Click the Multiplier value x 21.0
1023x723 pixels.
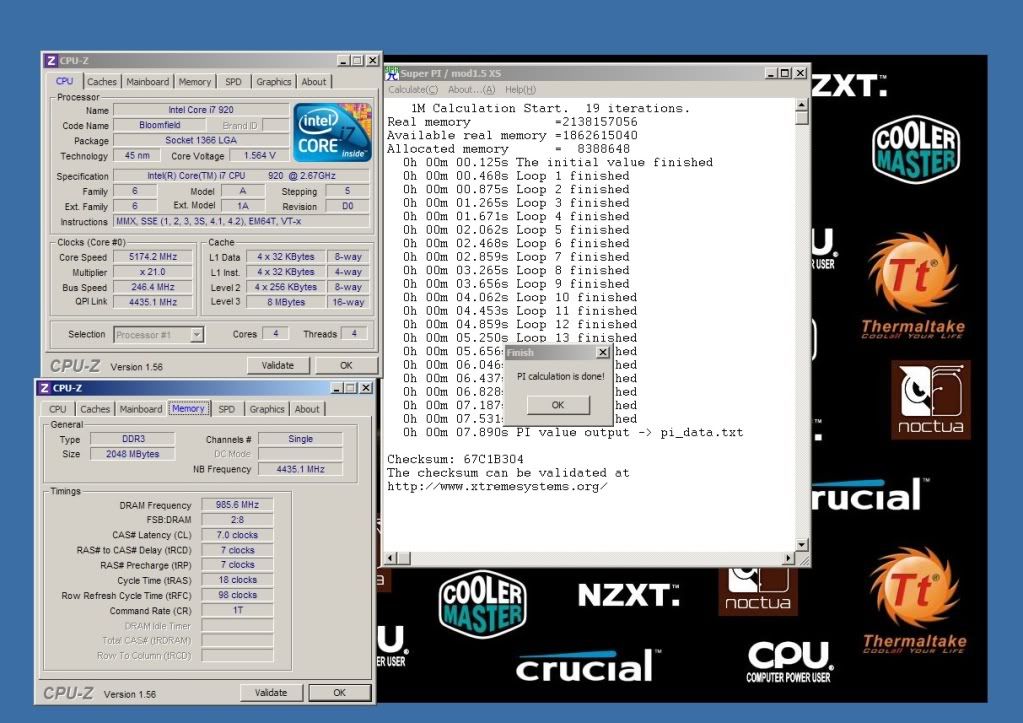[153, 272]
